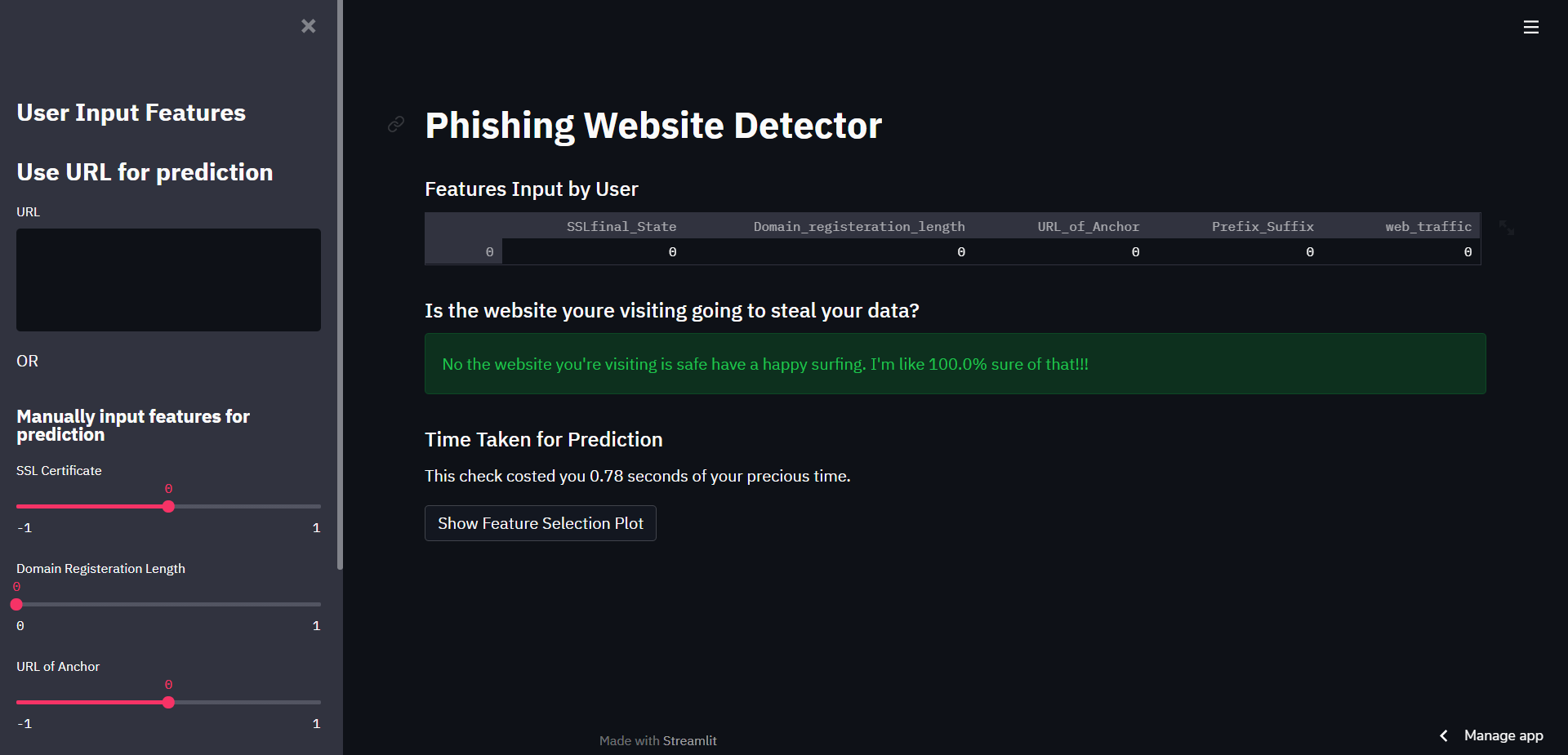Close the sidebar with the X icon
This screenshot has height=755, width=1568.
pos(308,26)
